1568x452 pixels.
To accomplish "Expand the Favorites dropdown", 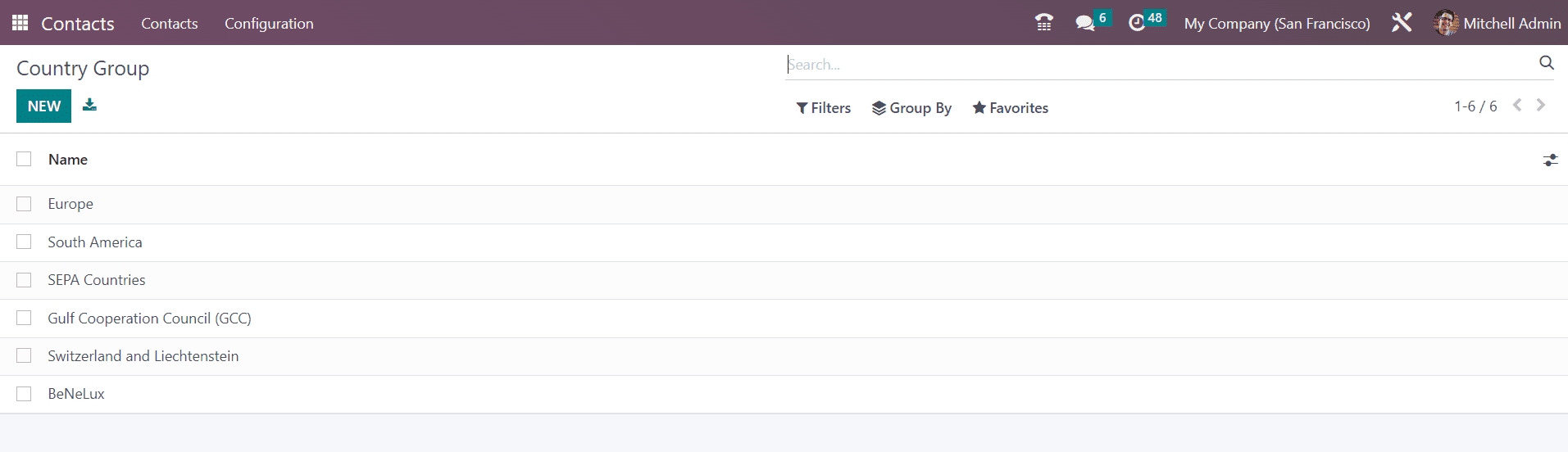I will (x=1010, y=108).
